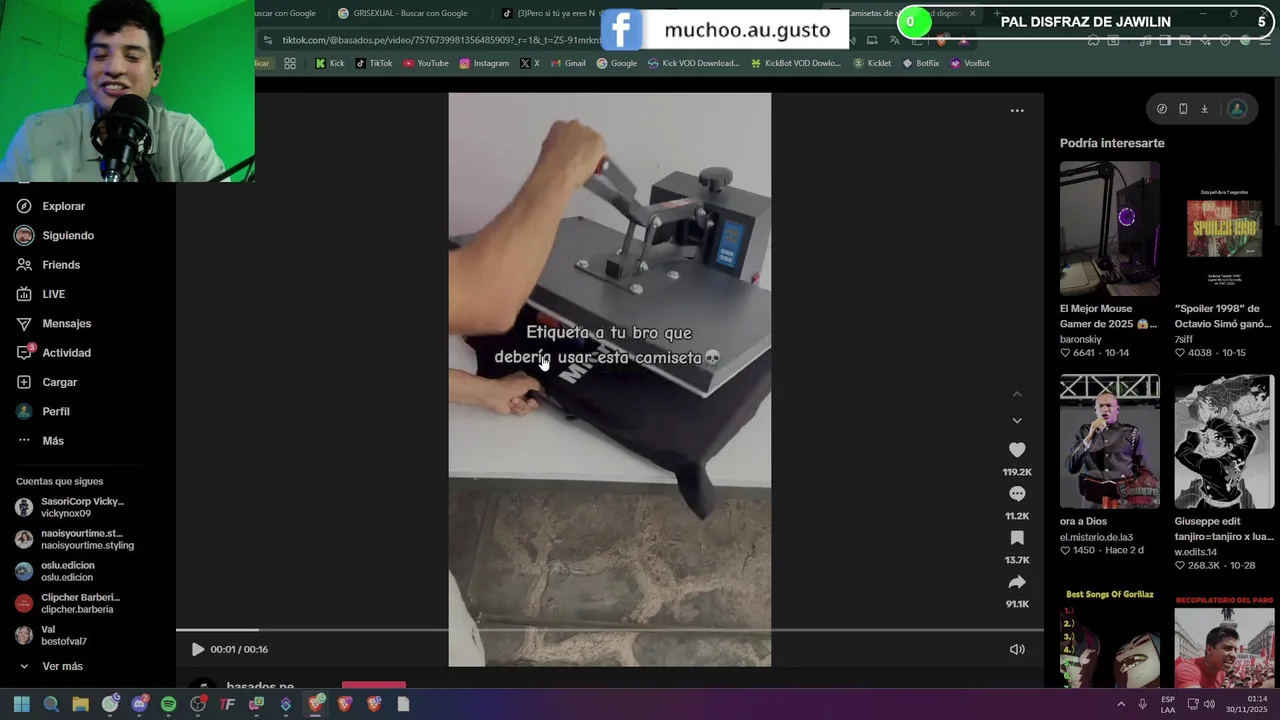Viewport: 1280px width, 720px height.
Task: Open the three-dots video options menu
Action: point(1017,110)
